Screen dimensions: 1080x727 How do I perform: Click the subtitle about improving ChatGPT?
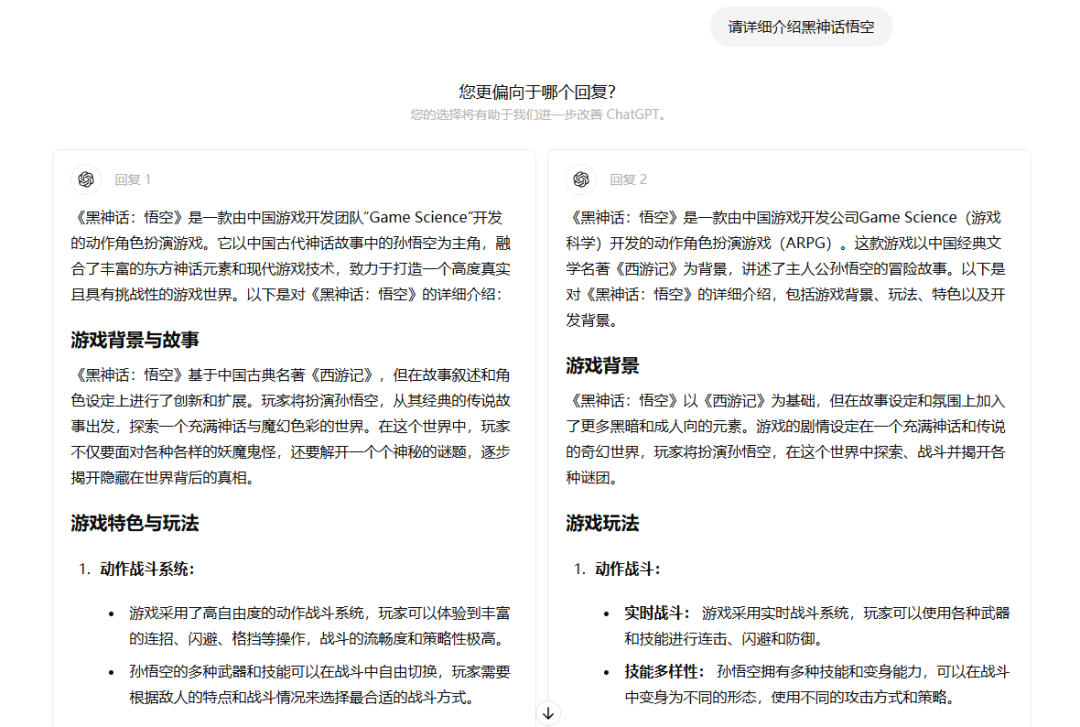[x=537, y=115]
